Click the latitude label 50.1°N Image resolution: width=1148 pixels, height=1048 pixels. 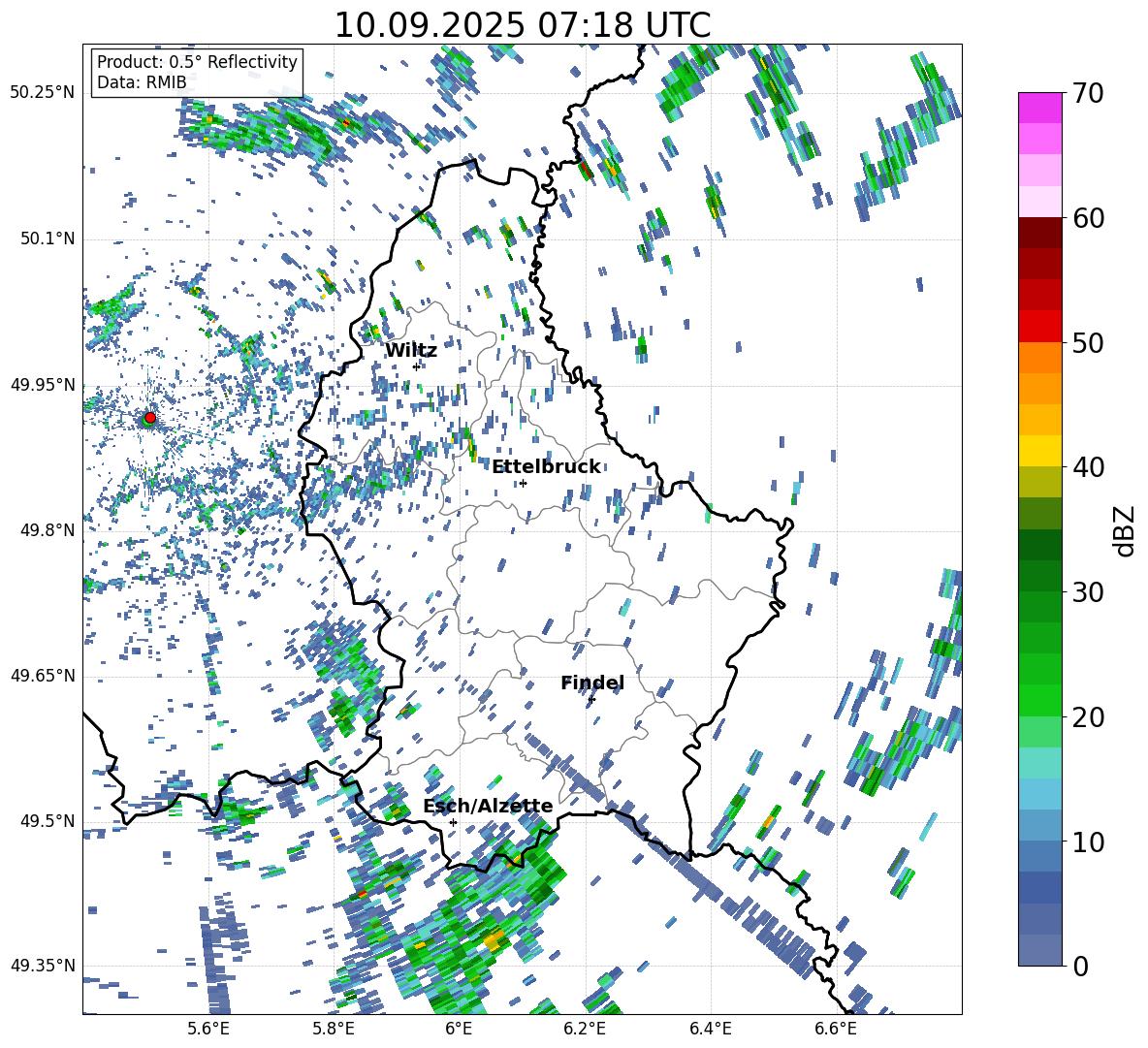[47, 238]
